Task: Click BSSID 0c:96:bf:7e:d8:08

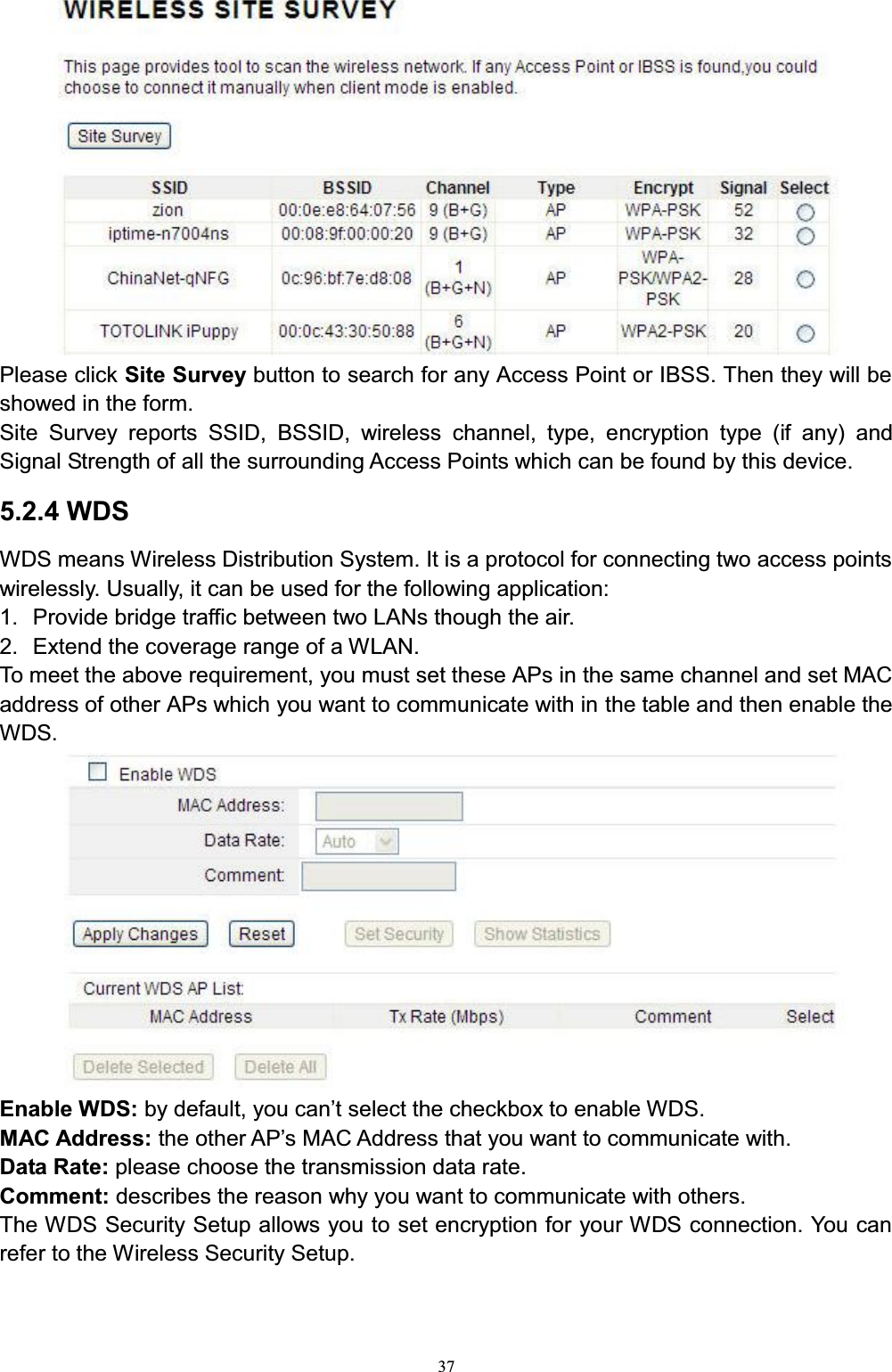Action: coord(347,278)
